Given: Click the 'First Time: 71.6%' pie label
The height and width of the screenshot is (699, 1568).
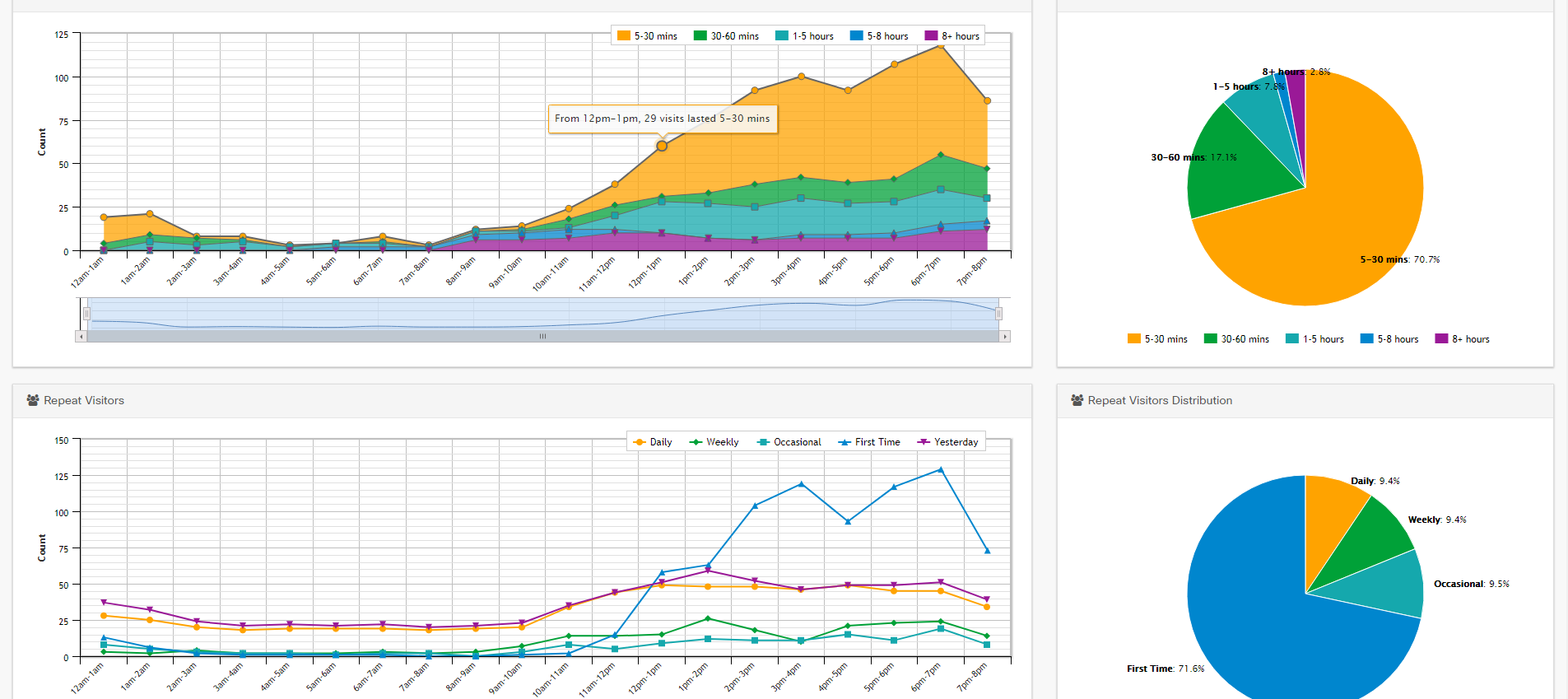Looking at the screenshot, I should click(1166, 669).
